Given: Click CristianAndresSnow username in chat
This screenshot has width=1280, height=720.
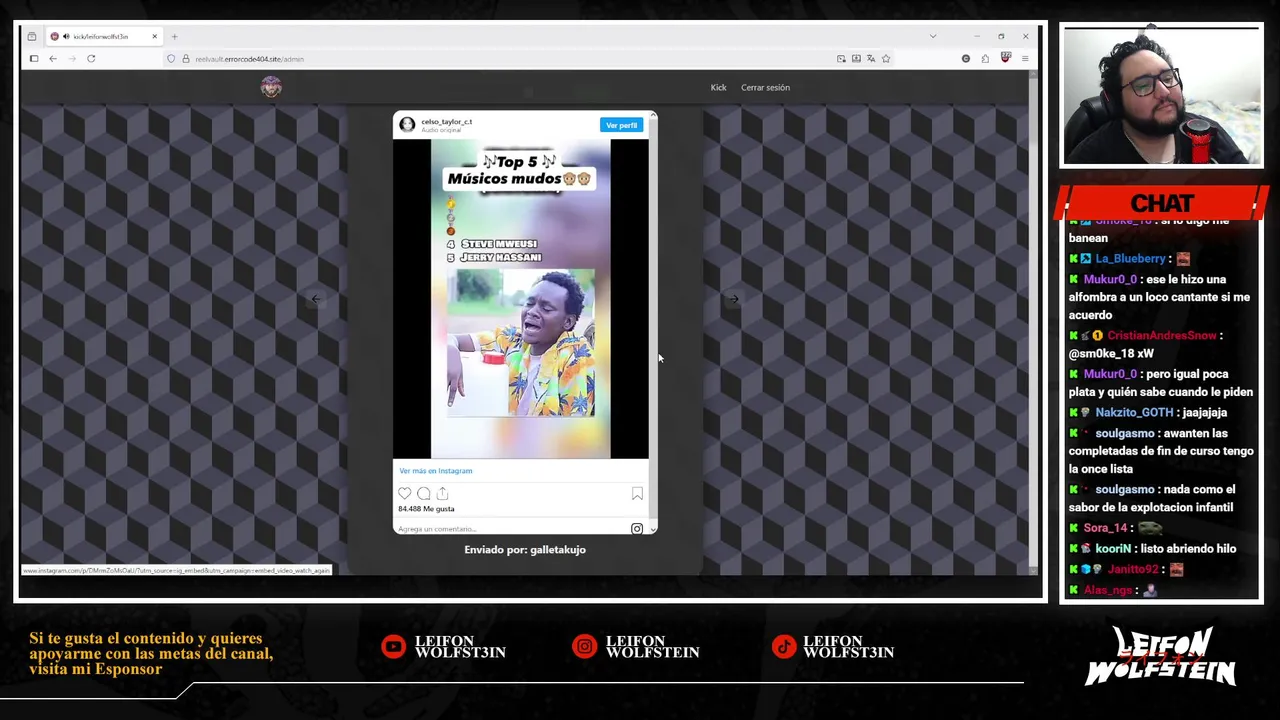Looking at the screenshot, I should coord(1161,336).
